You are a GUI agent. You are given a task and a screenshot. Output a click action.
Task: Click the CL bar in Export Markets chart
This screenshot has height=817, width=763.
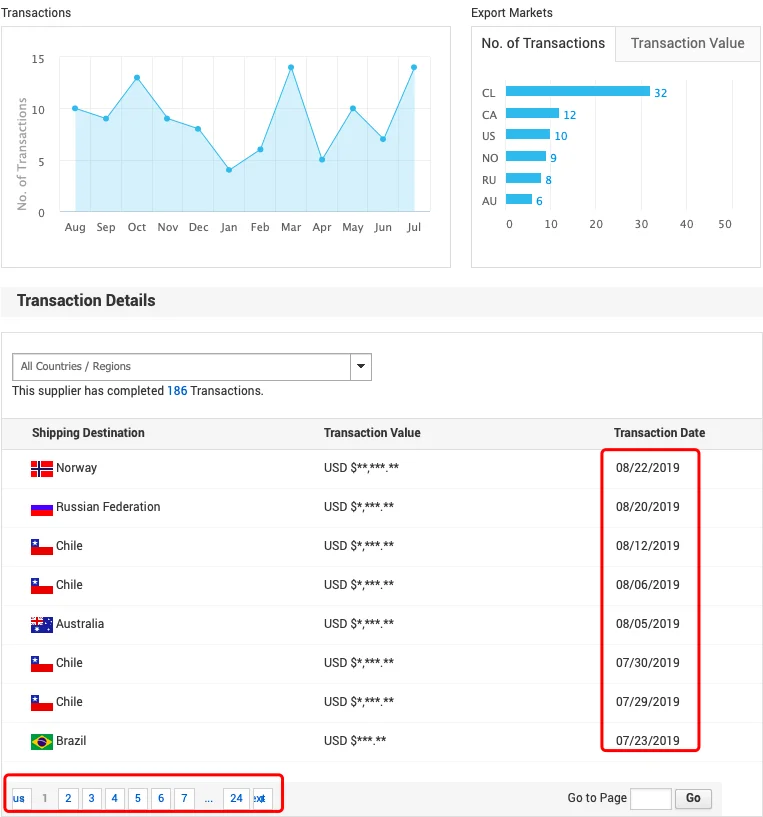[577, 92]
